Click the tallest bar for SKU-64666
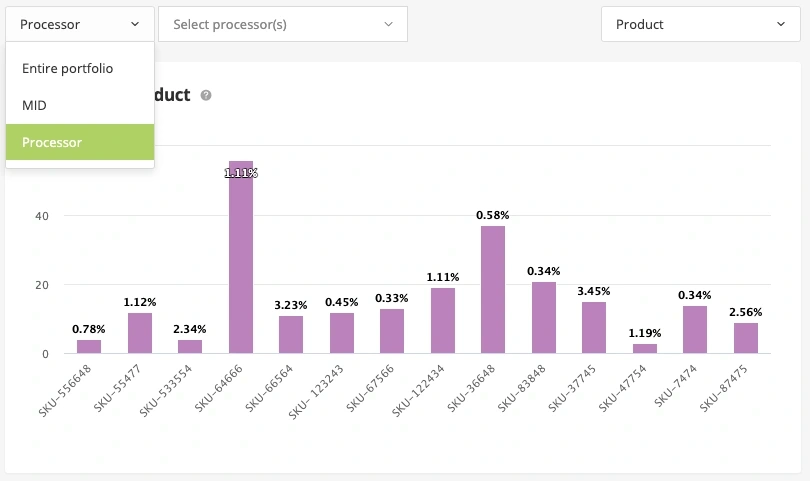The width and height of the screenshot is (810, 481). (x=241, y=260)
